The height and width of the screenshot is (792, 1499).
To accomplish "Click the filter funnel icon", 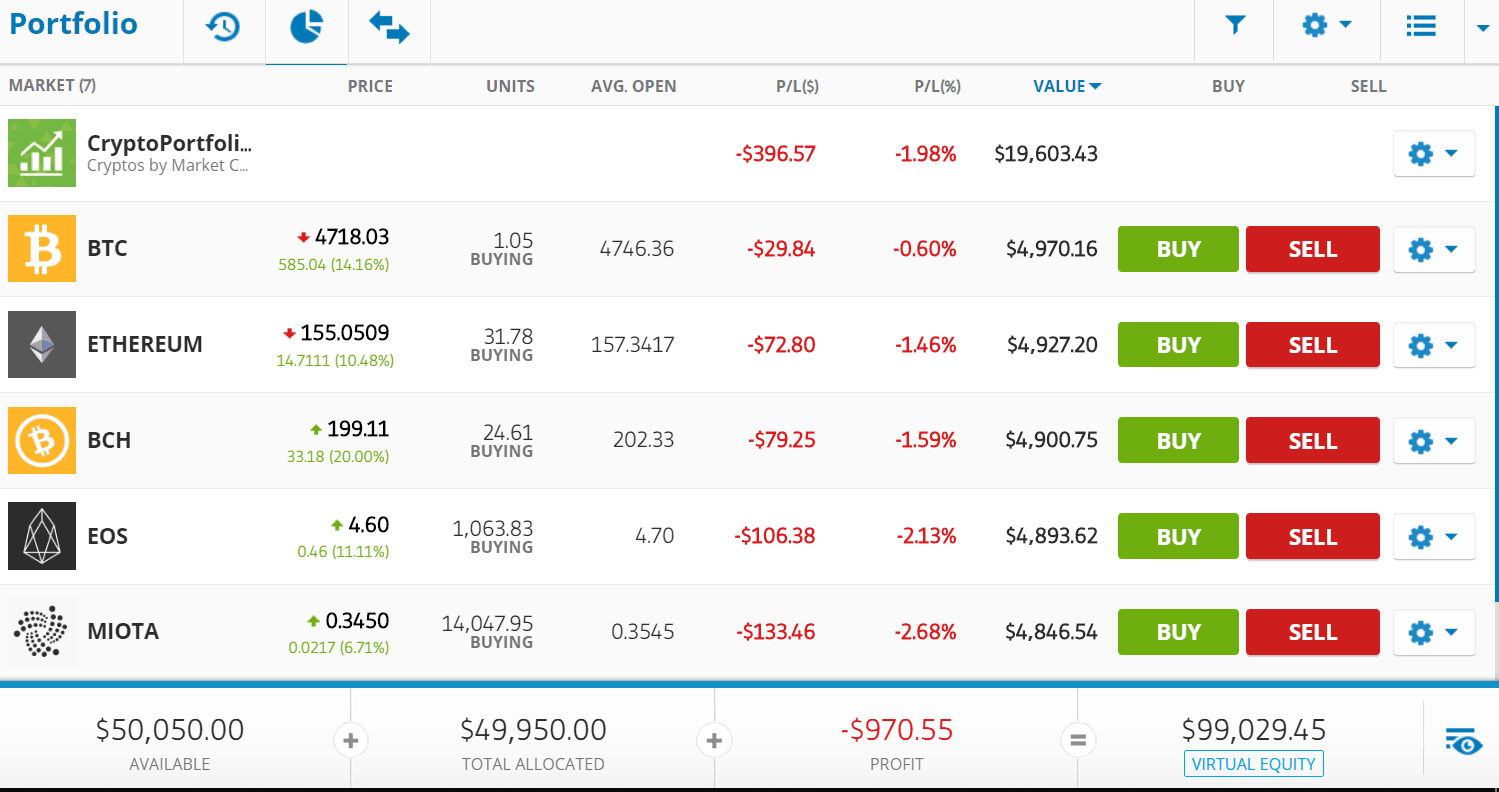I will click(x=1235, y=26).
